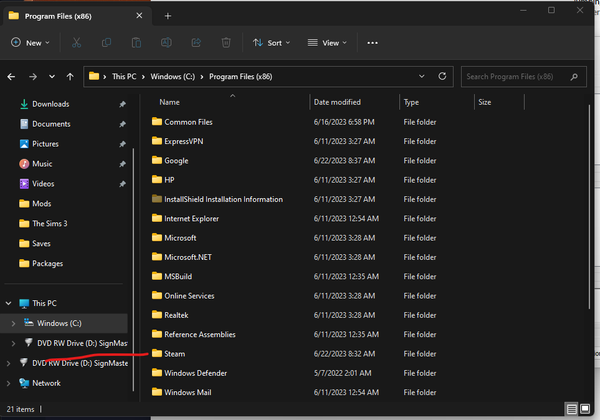Open the See more ellipsis menu

tap(372, 43)
